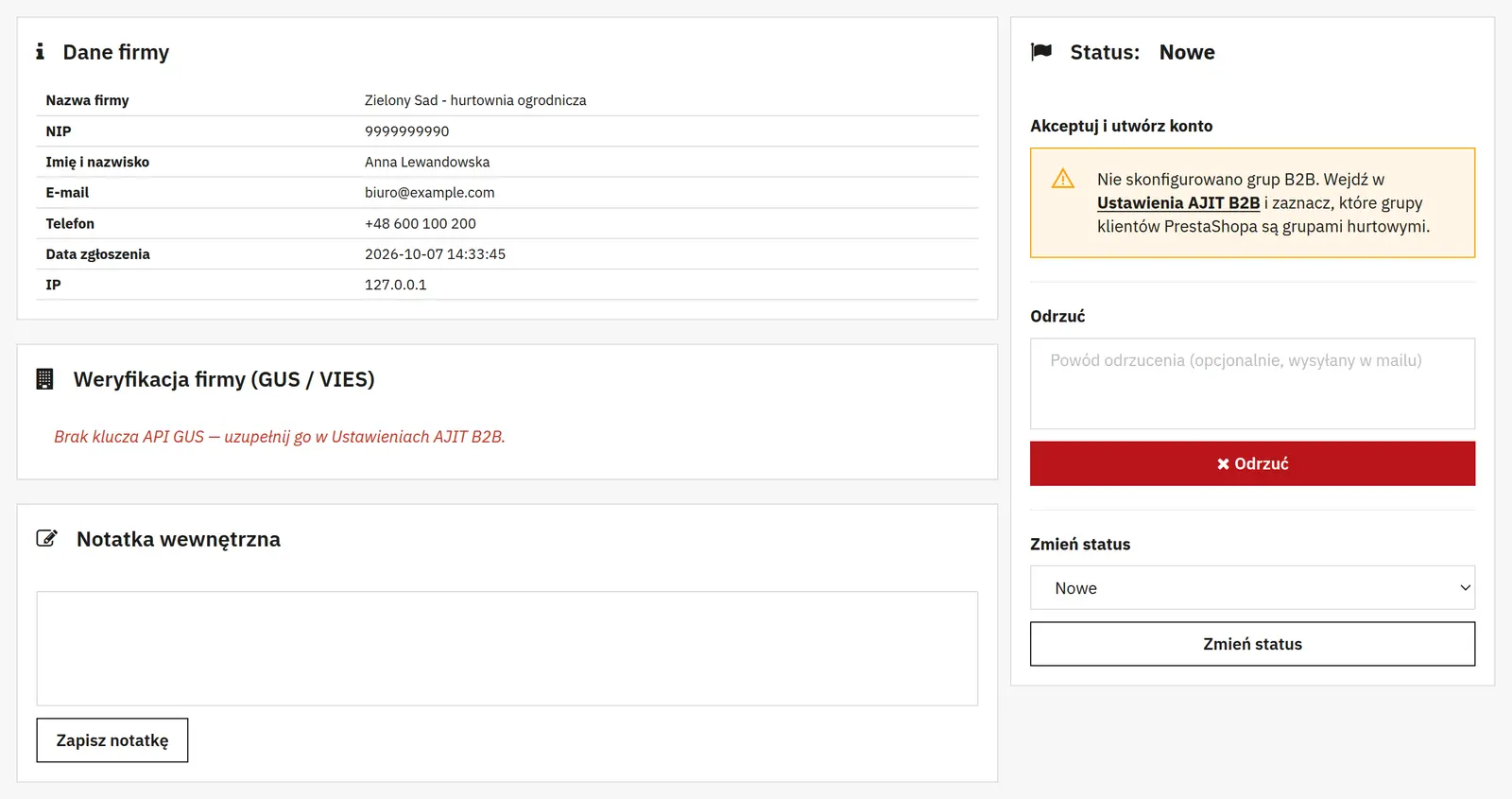Select the NIP value 9999999990

click(x=407, y=131)
